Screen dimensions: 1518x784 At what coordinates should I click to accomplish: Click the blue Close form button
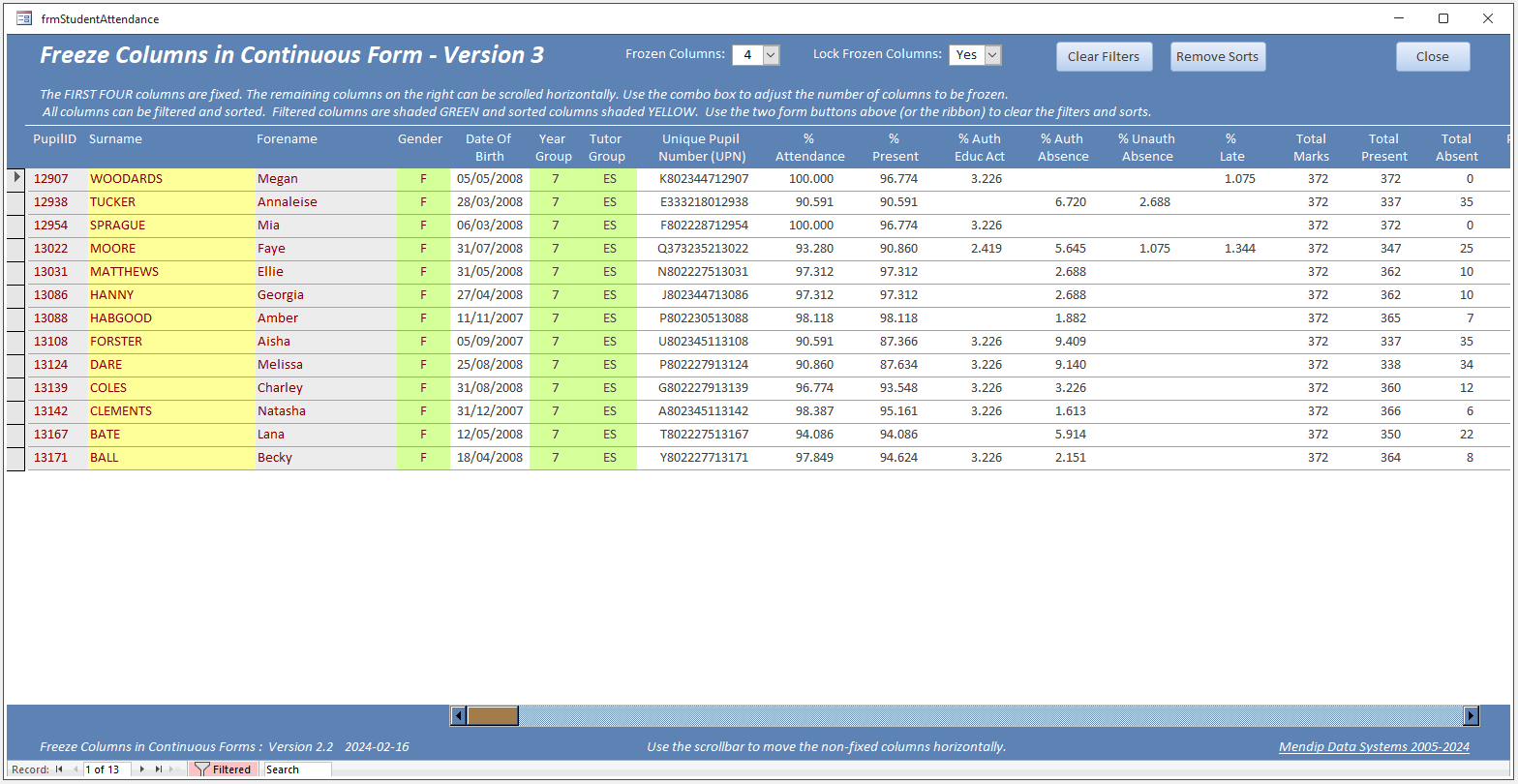pos(1432,56)
